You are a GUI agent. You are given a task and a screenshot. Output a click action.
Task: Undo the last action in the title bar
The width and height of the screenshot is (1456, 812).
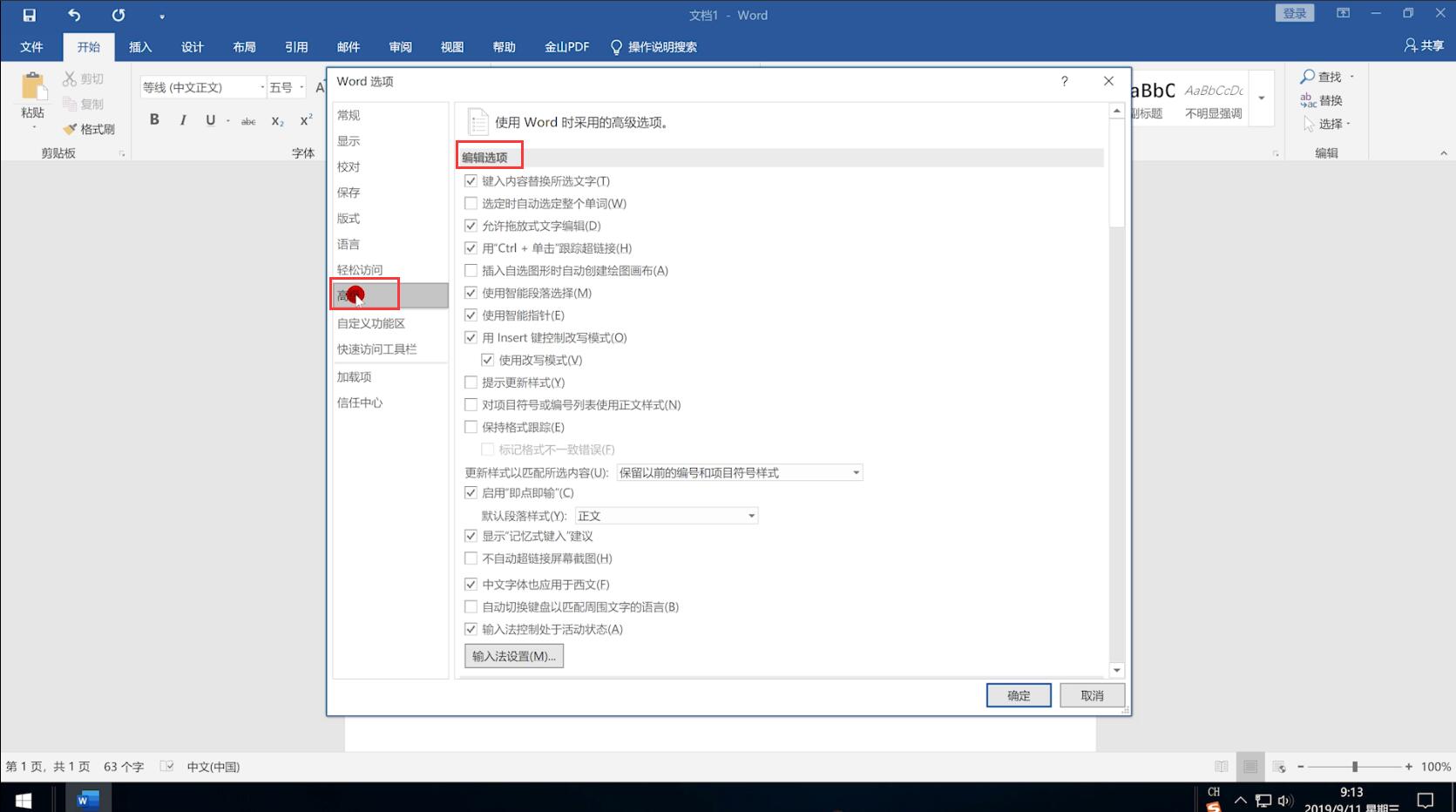point(74,15)
